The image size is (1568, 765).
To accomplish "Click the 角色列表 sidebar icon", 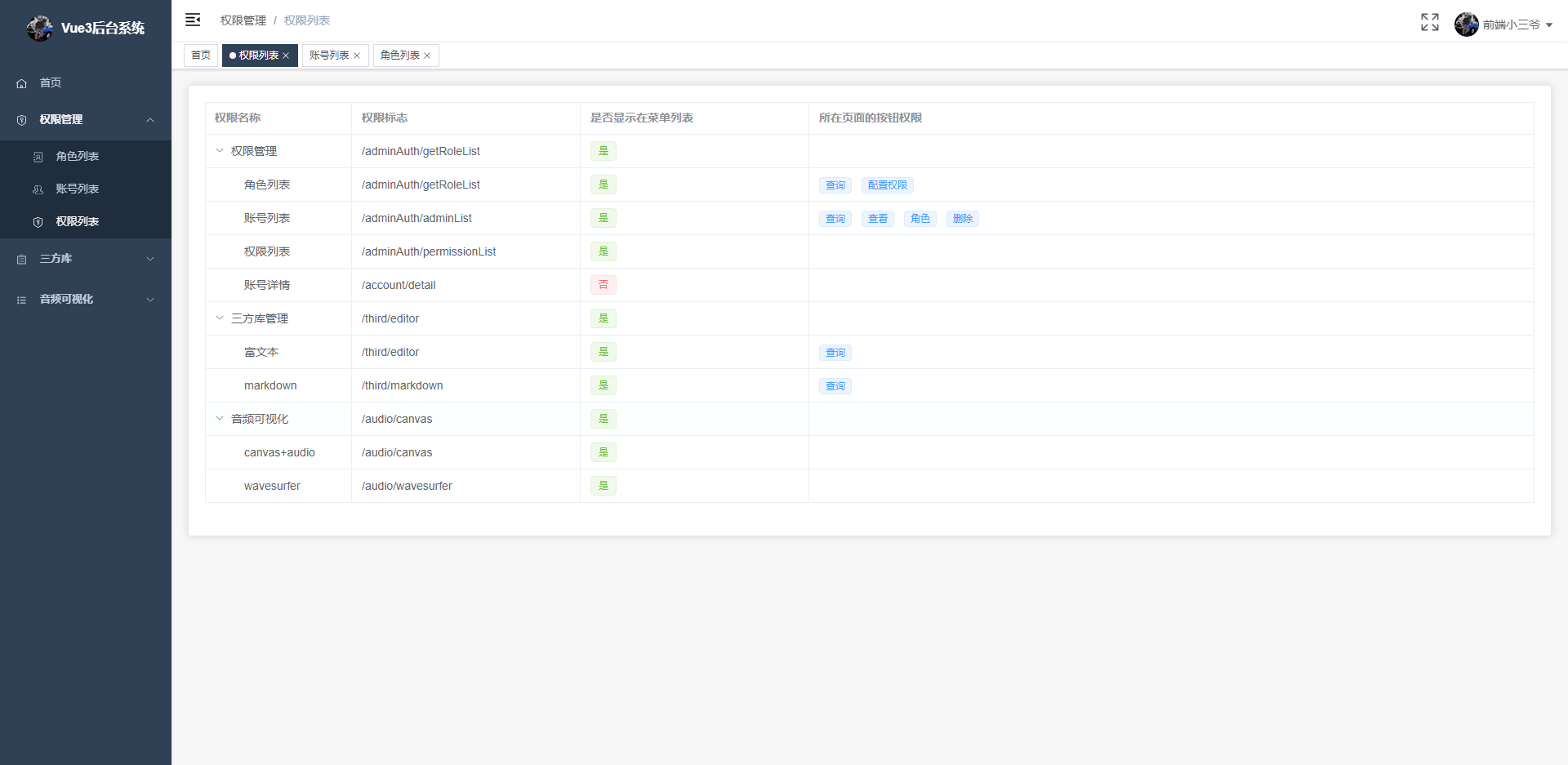I will click(x=38, y=157).
